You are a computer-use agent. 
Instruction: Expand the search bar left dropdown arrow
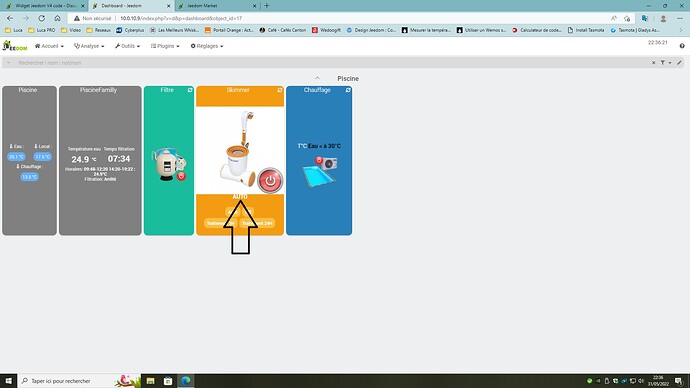[x=8, y=63]
